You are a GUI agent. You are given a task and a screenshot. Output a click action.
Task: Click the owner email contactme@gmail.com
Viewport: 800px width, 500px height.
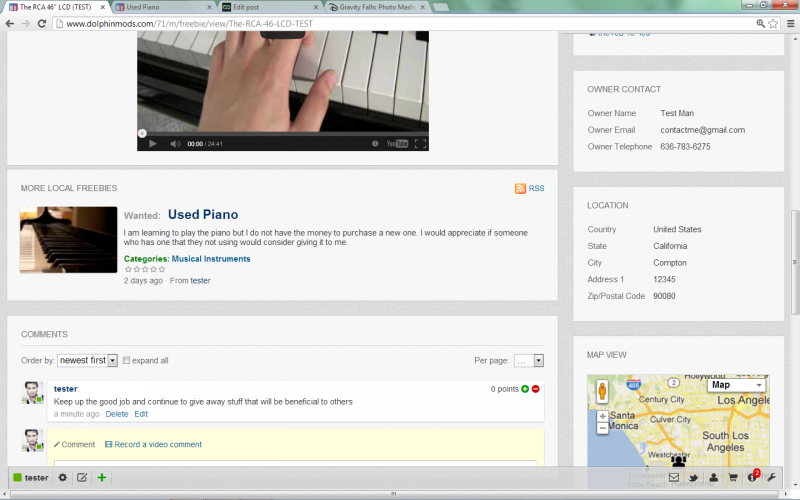(703, 130)
